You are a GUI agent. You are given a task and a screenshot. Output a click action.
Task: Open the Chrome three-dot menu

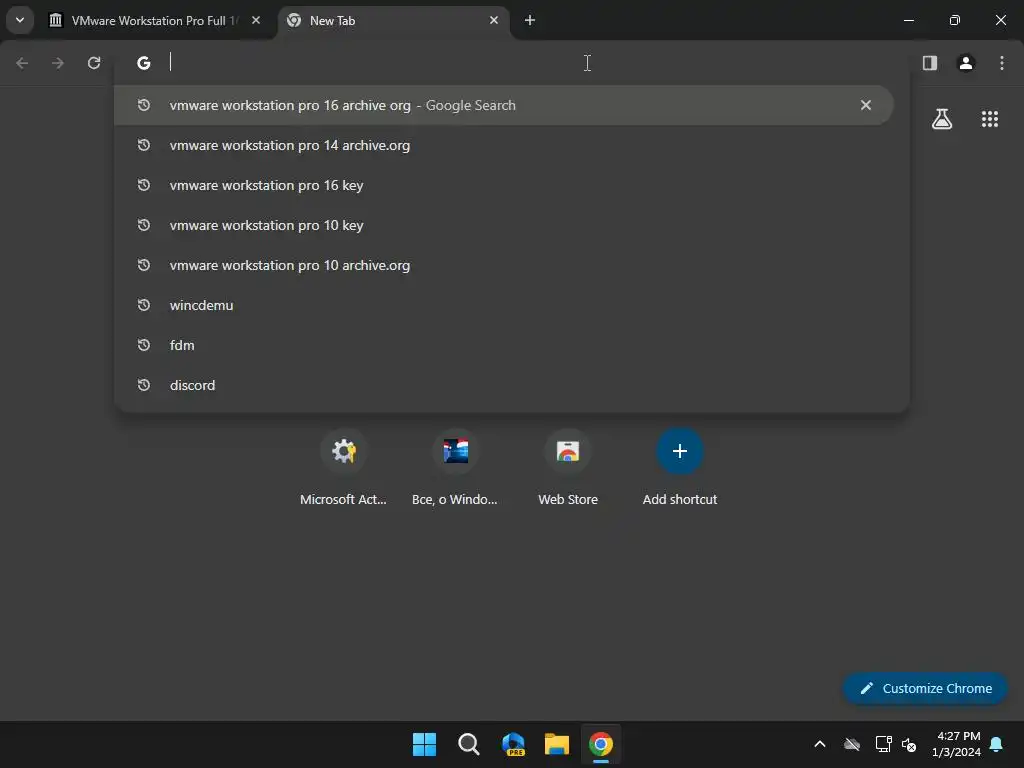[x=1002, y=63]
